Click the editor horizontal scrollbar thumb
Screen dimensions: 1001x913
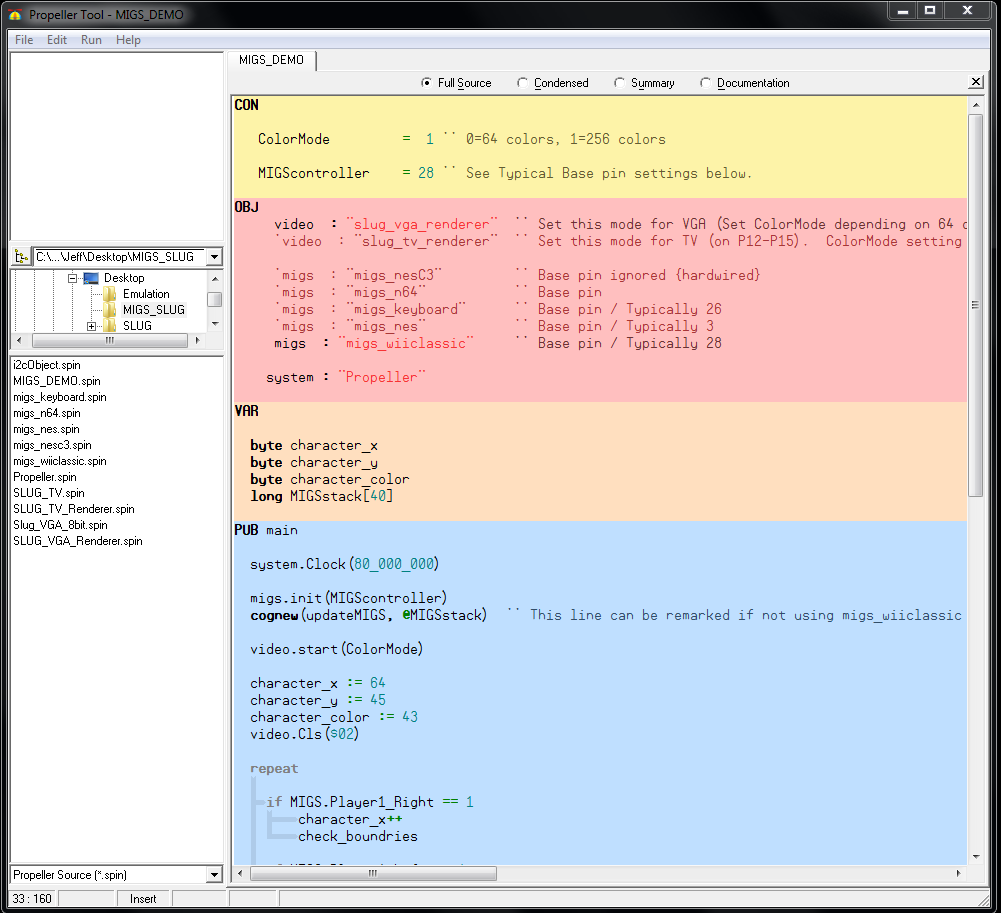point(372,873)
